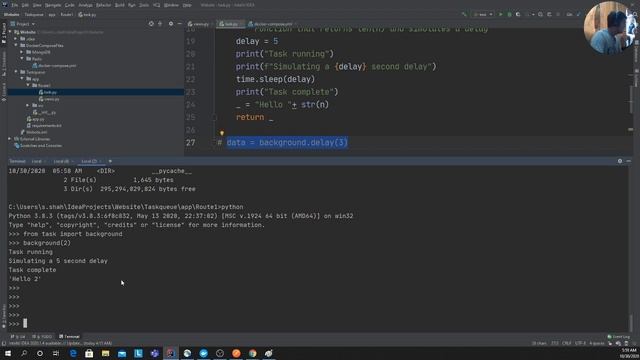Click Run with Coverage icon
The image size is (640, 360).
click(518, 14)
